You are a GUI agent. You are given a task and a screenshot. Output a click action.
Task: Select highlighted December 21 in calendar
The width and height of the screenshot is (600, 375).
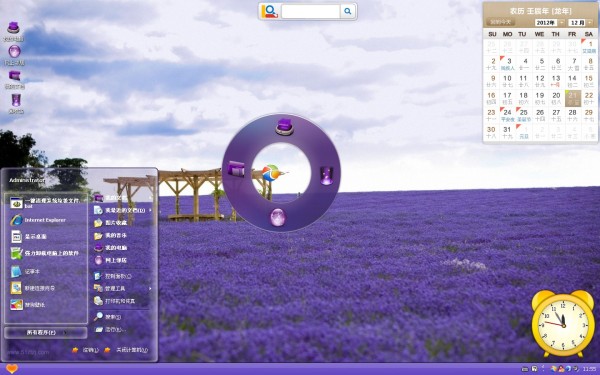coord(573,98)
